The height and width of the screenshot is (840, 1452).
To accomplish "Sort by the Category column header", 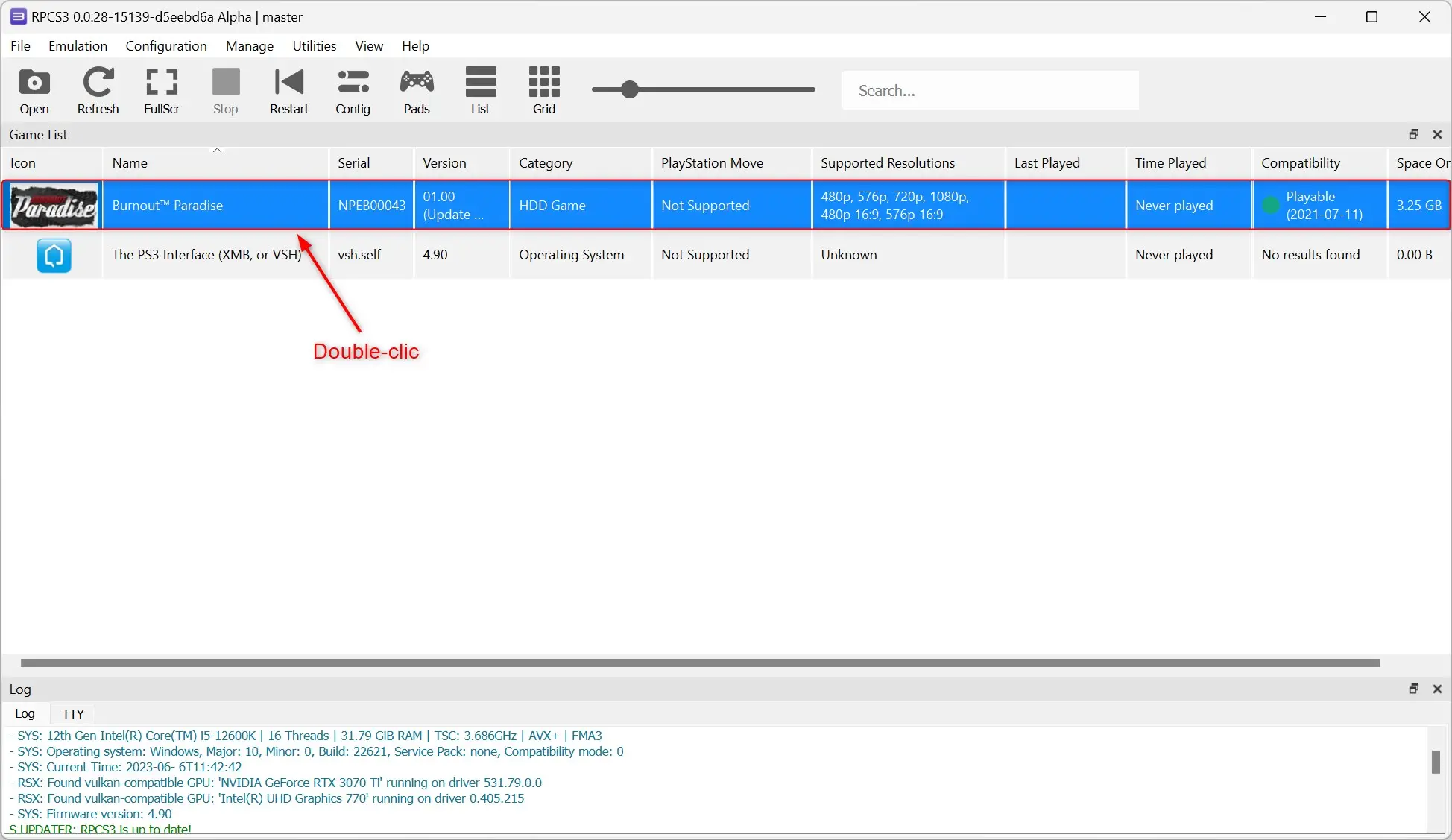I will pos(581,163).
